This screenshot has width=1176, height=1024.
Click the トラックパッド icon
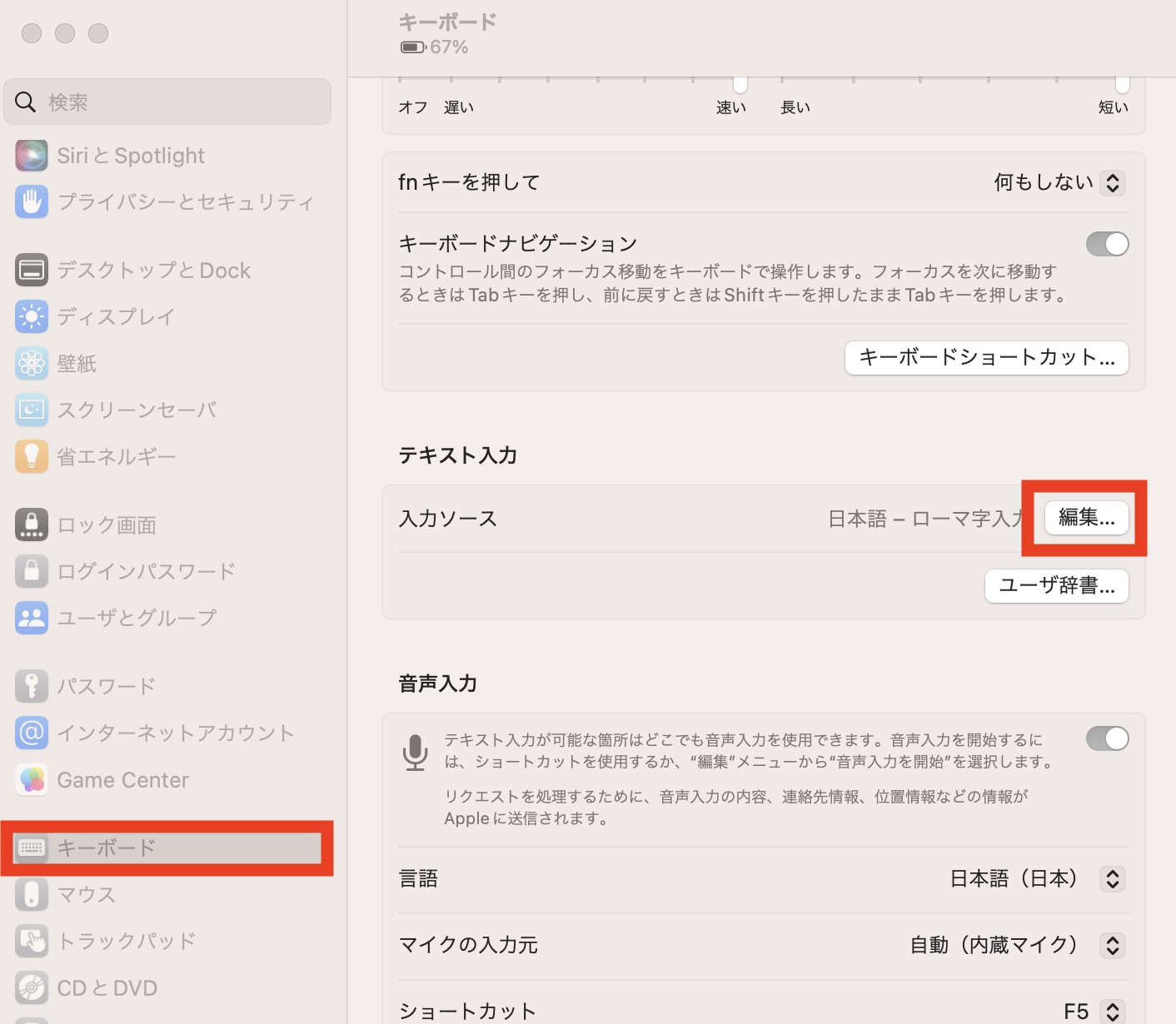tap(32, 941)
